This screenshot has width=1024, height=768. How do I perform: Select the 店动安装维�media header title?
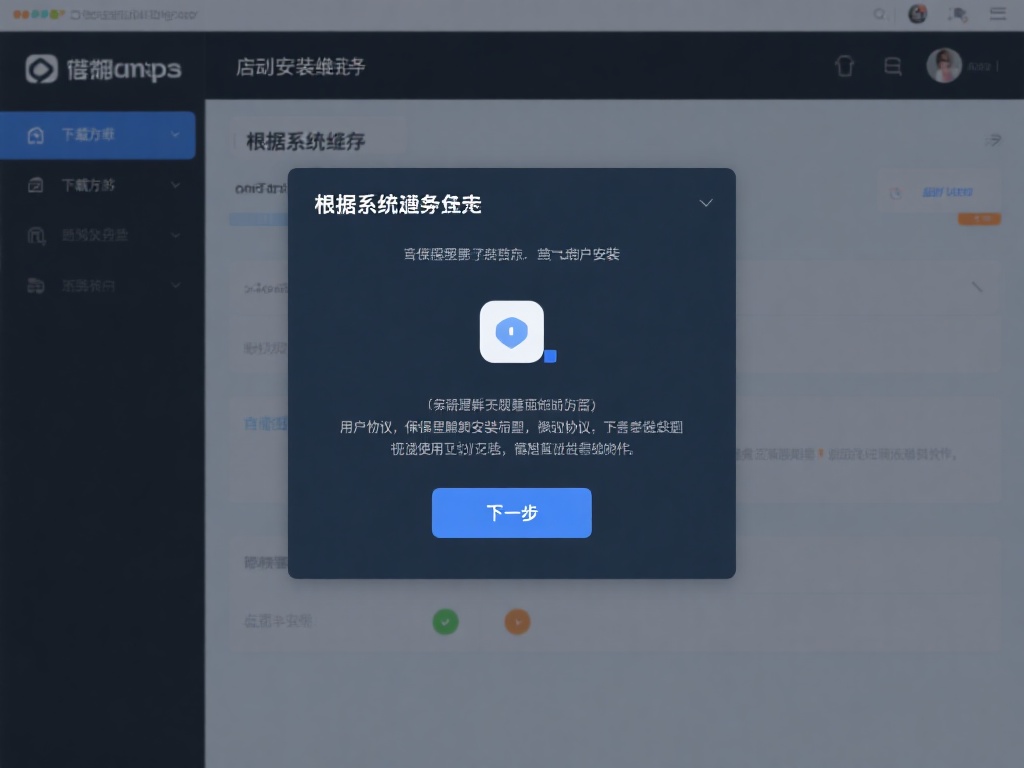[298, 66]
